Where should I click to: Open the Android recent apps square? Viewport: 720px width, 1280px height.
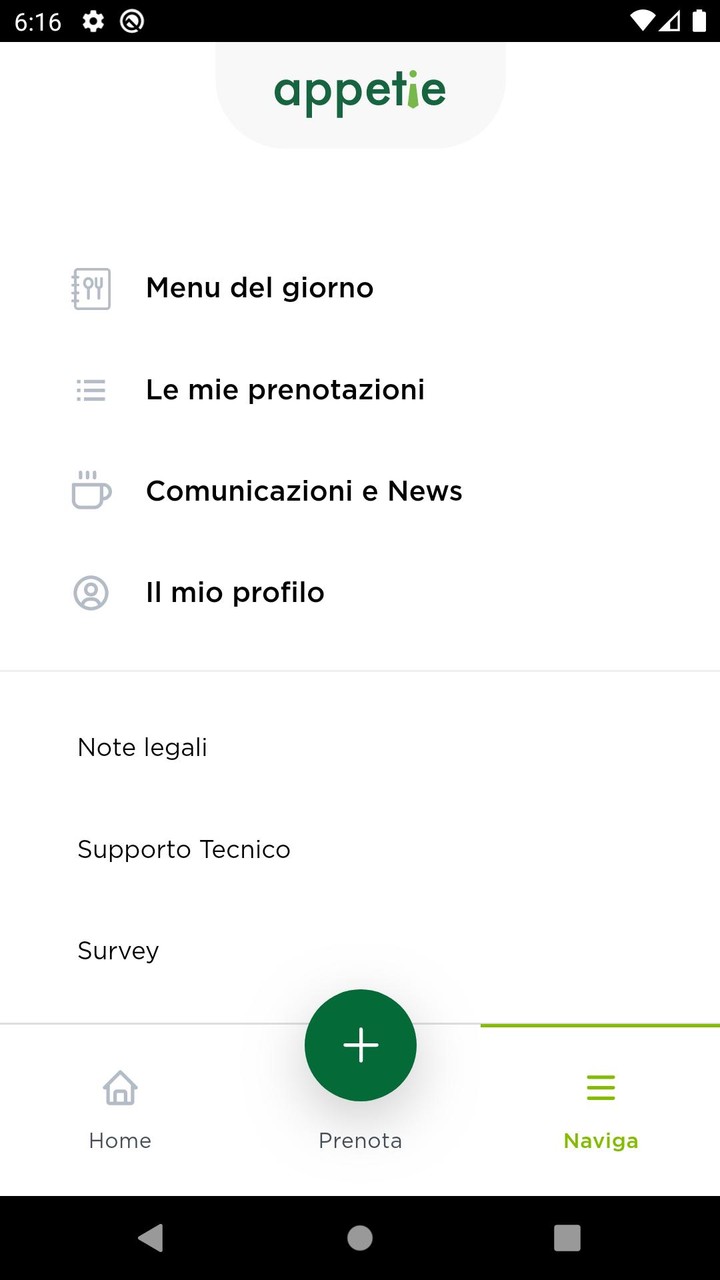[x=567, y=1238]
